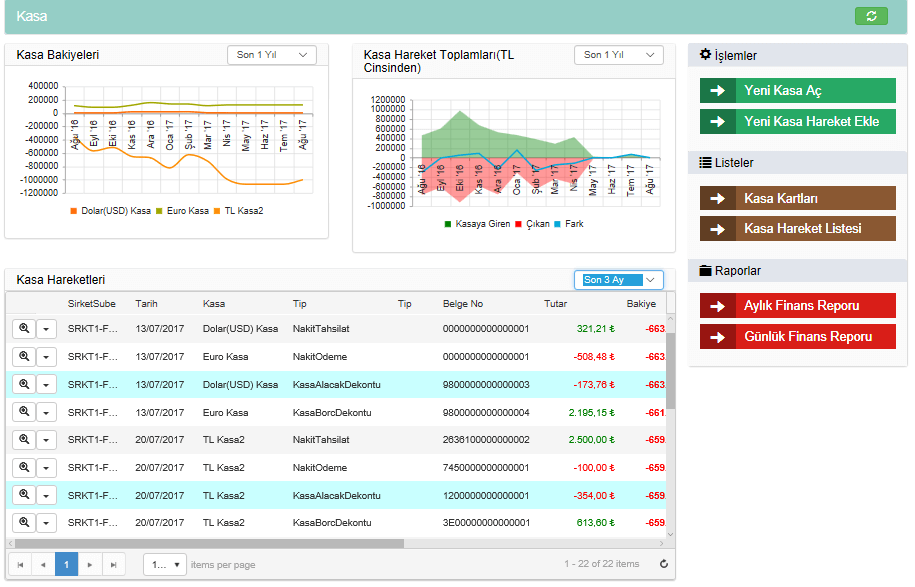Click the table's vertical scrollbar
915x587 pixels.
(x=670, y=370)
